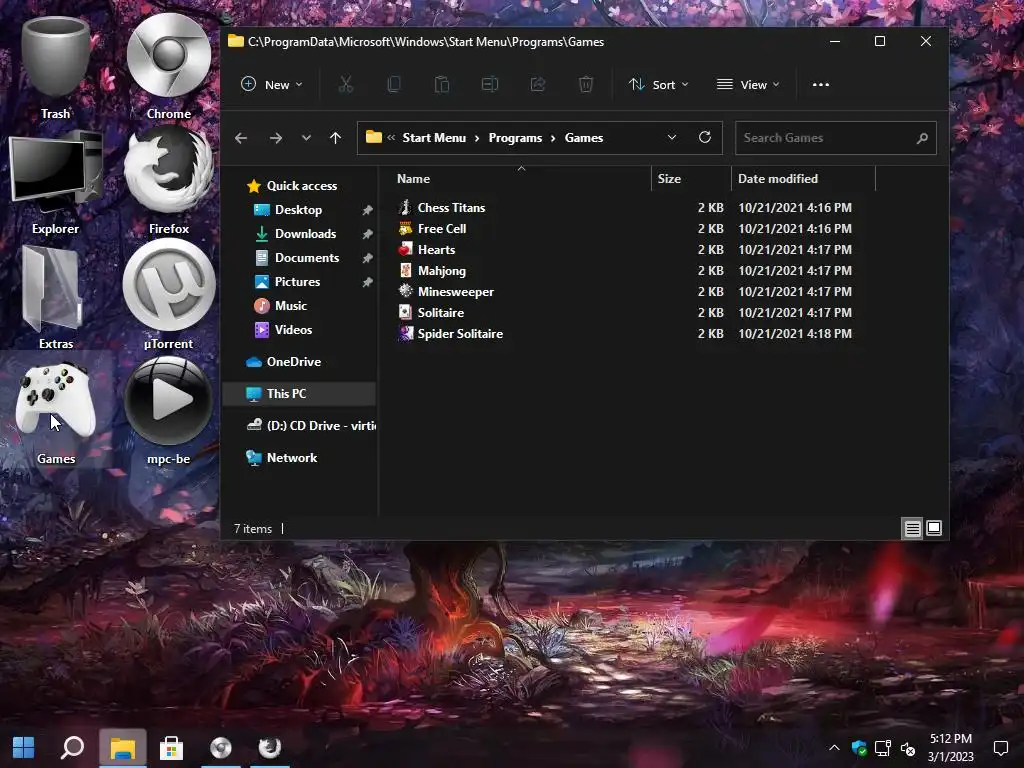Show hidden tray icons chevron
The width and height of the screenshot is (1024, 768).
tap(834, 747)
